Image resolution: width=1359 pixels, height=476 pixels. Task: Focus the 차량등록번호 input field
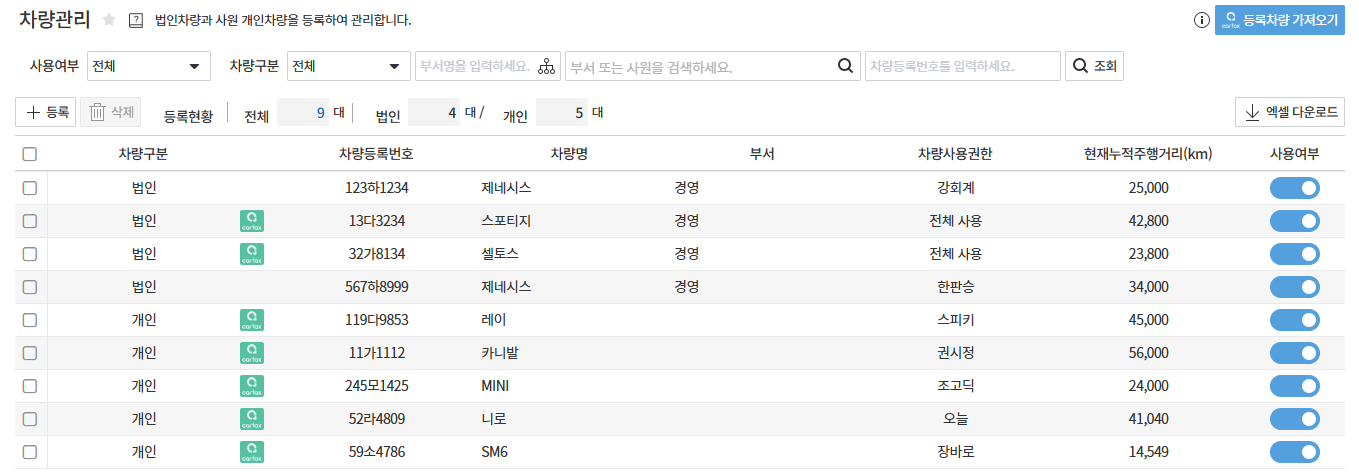961,67
